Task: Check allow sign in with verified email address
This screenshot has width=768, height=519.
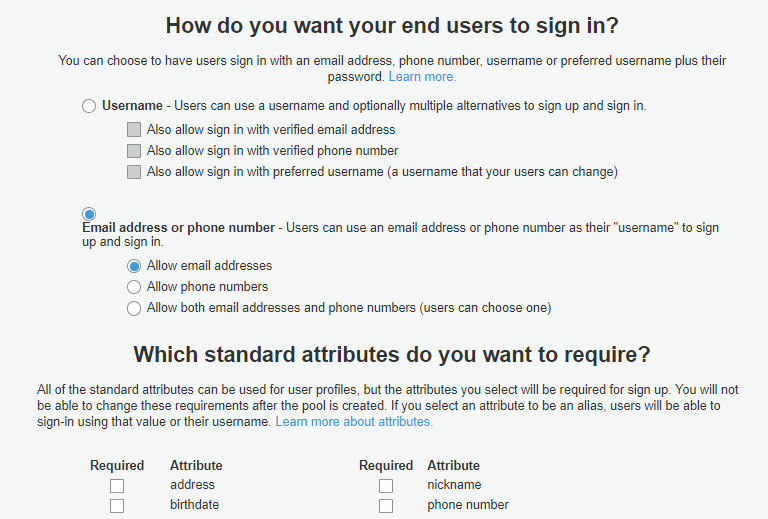Action: coord(134,130)
